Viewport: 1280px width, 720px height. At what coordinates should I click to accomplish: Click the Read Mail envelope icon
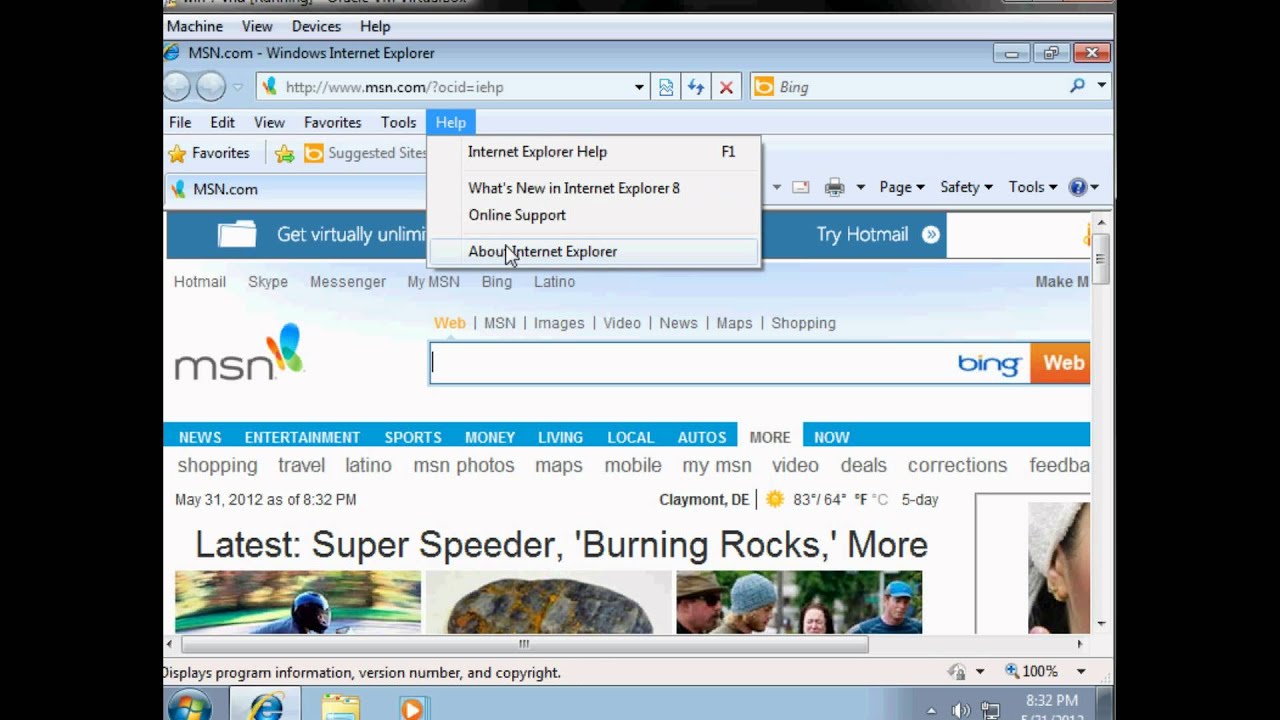800,187
